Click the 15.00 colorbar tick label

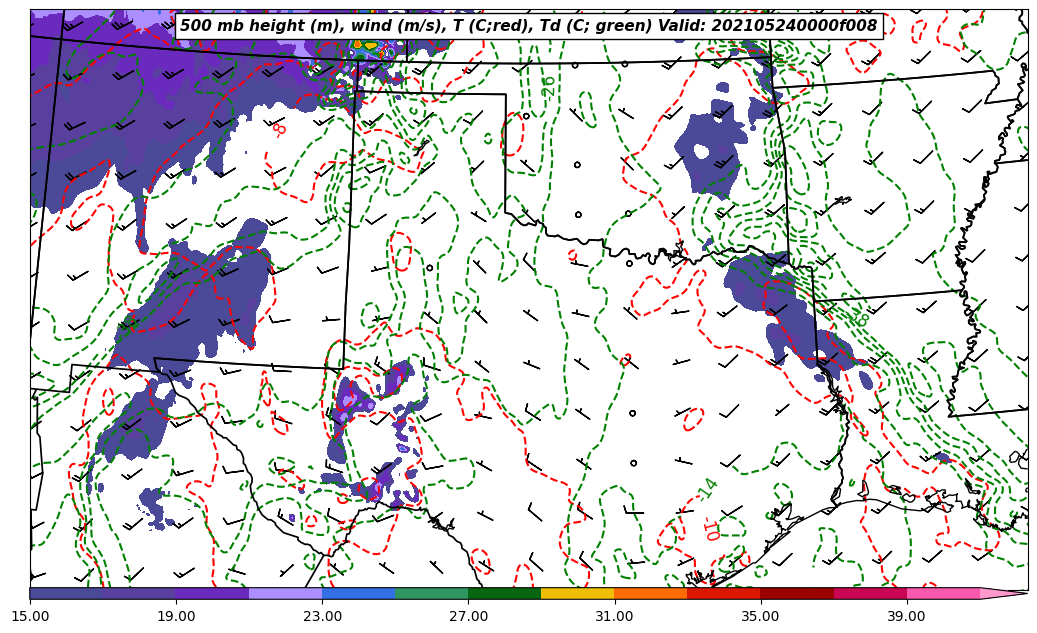tap(30, 616)
